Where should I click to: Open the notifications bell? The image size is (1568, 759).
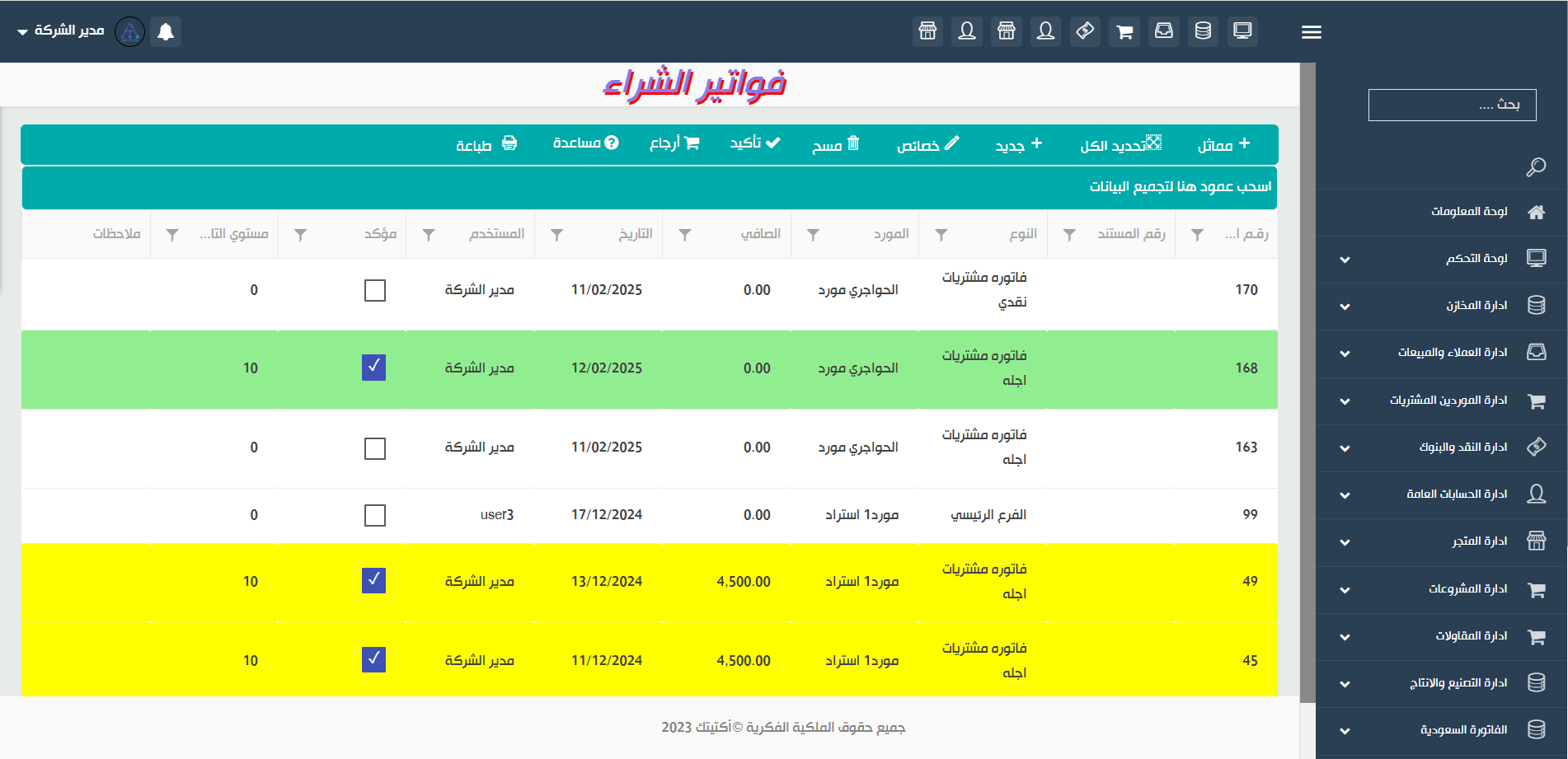166,31
